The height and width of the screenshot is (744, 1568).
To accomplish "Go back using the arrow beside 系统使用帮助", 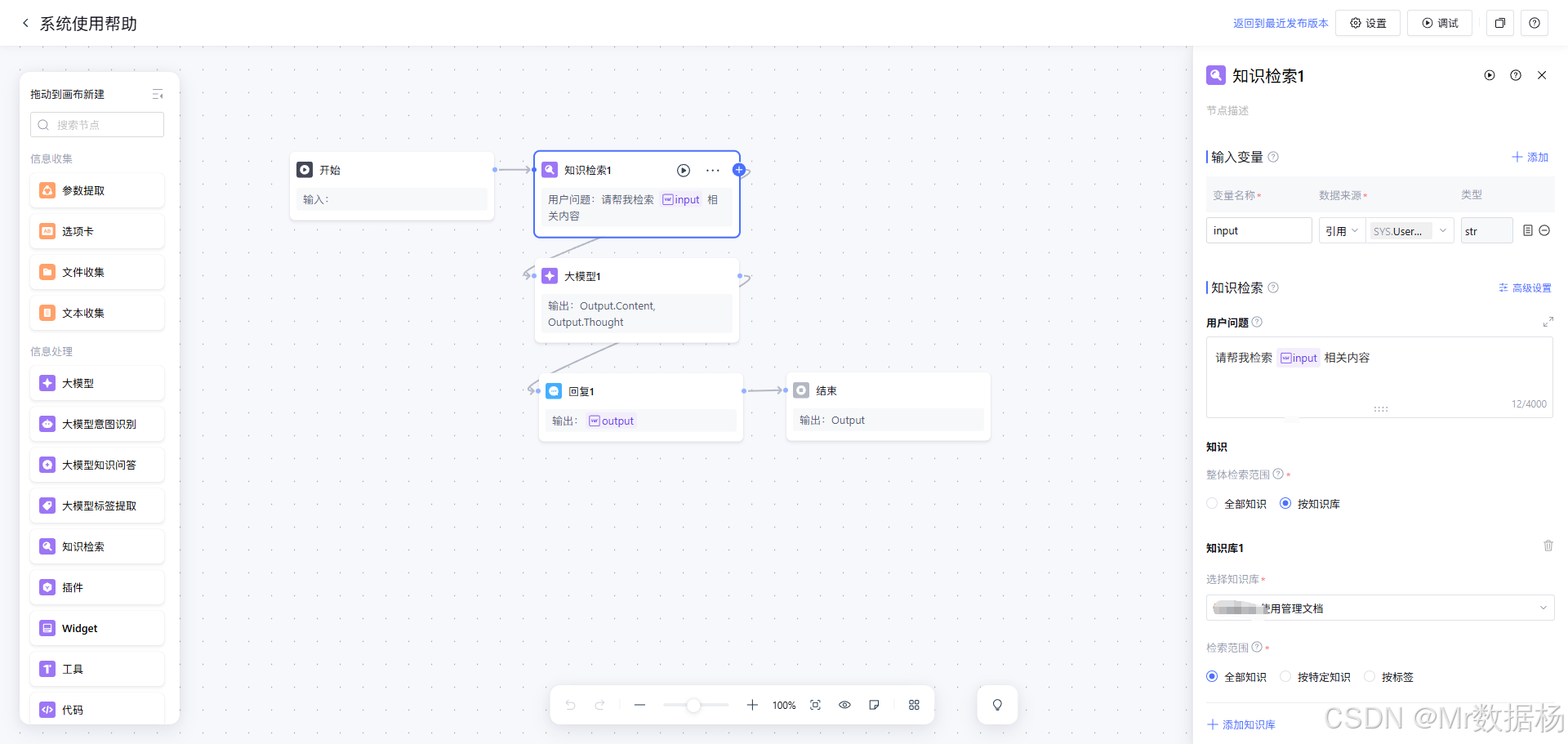I will point(25,23).
